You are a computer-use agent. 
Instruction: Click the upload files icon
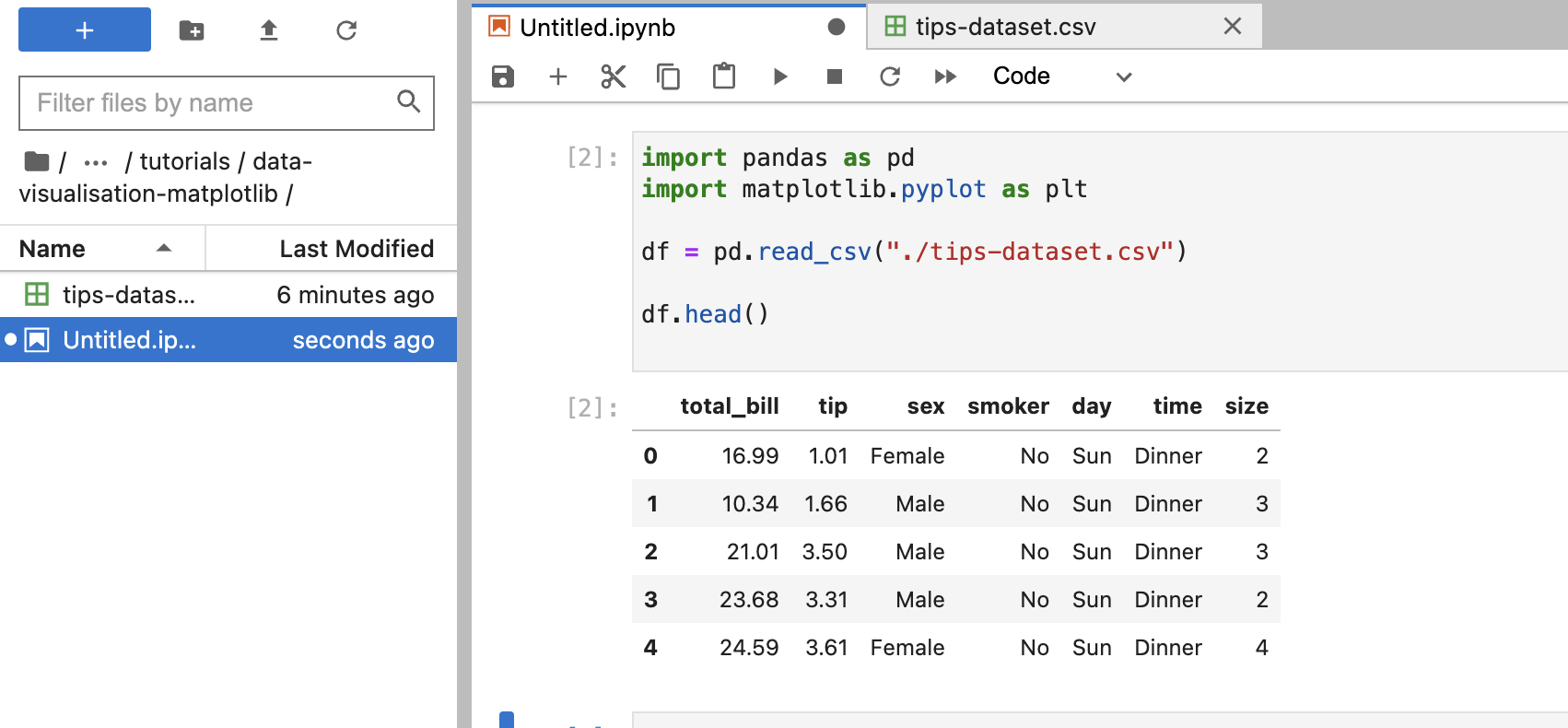click(x=269, y=30)
